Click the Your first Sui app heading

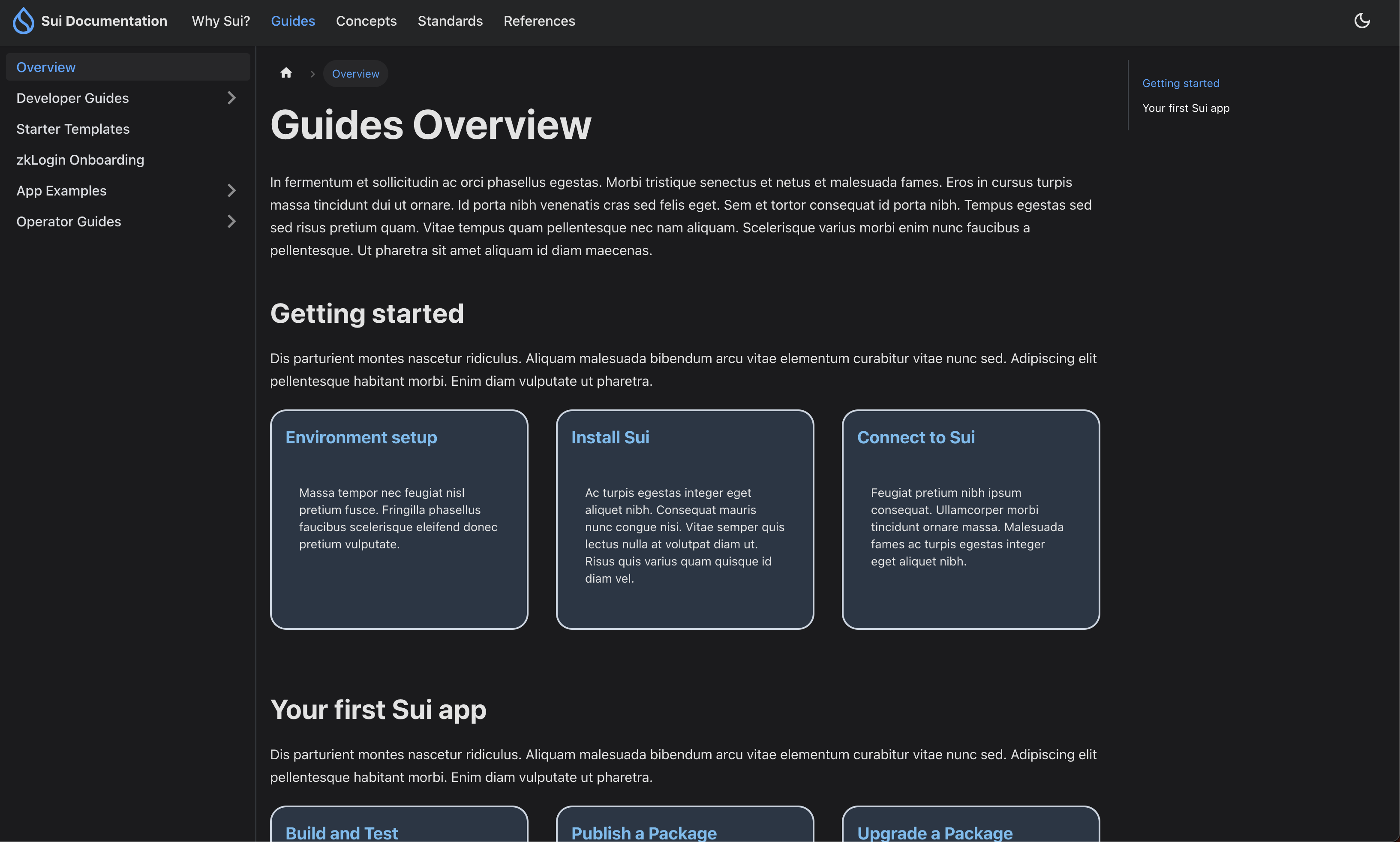pyautogui.click(x=379, y=710)
